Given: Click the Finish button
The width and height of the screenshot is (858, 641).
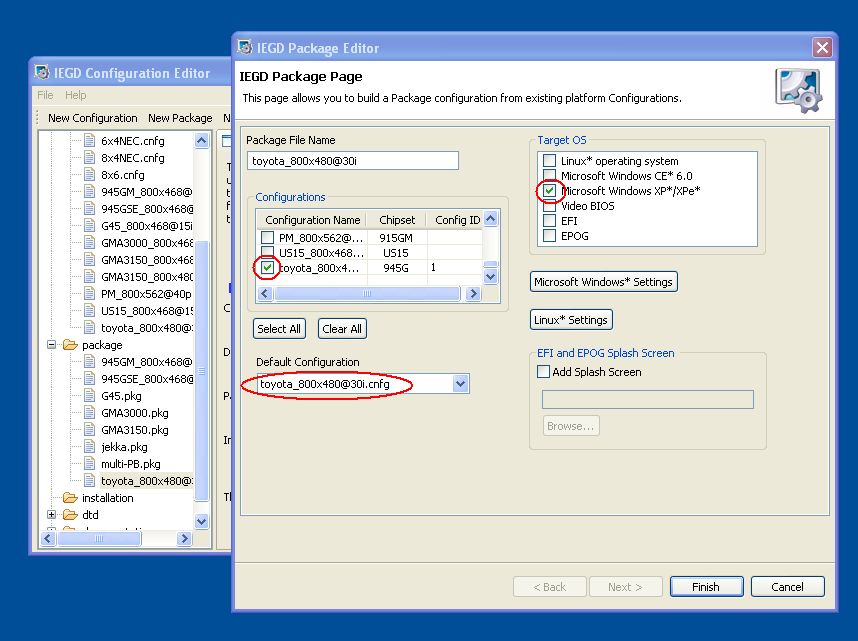Looking at the screenshot, I should pyautogui.click(x=705, y=587).
